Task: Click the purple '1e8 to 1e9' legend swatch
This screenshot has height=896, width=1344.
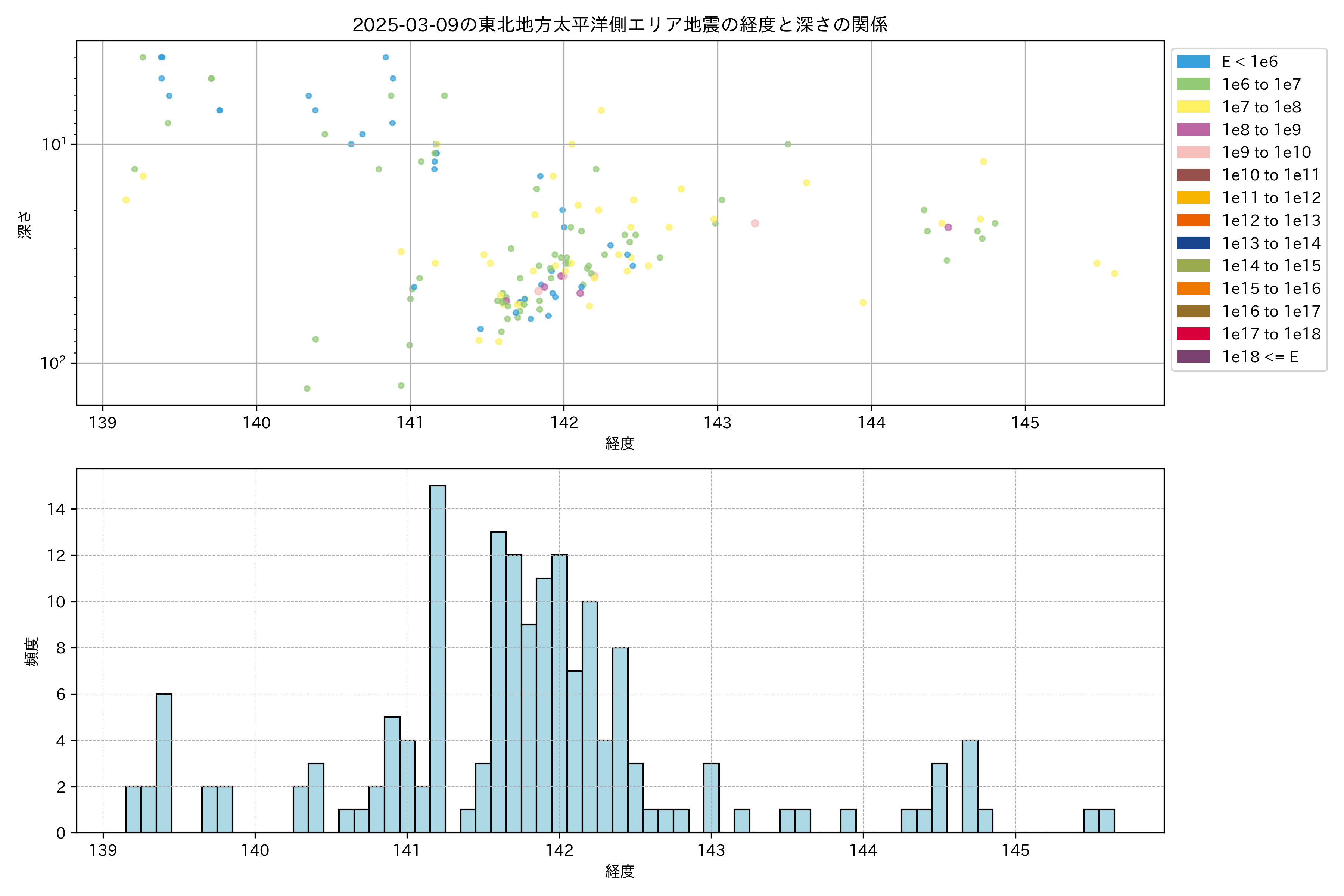Action: tap(1192, 130)
